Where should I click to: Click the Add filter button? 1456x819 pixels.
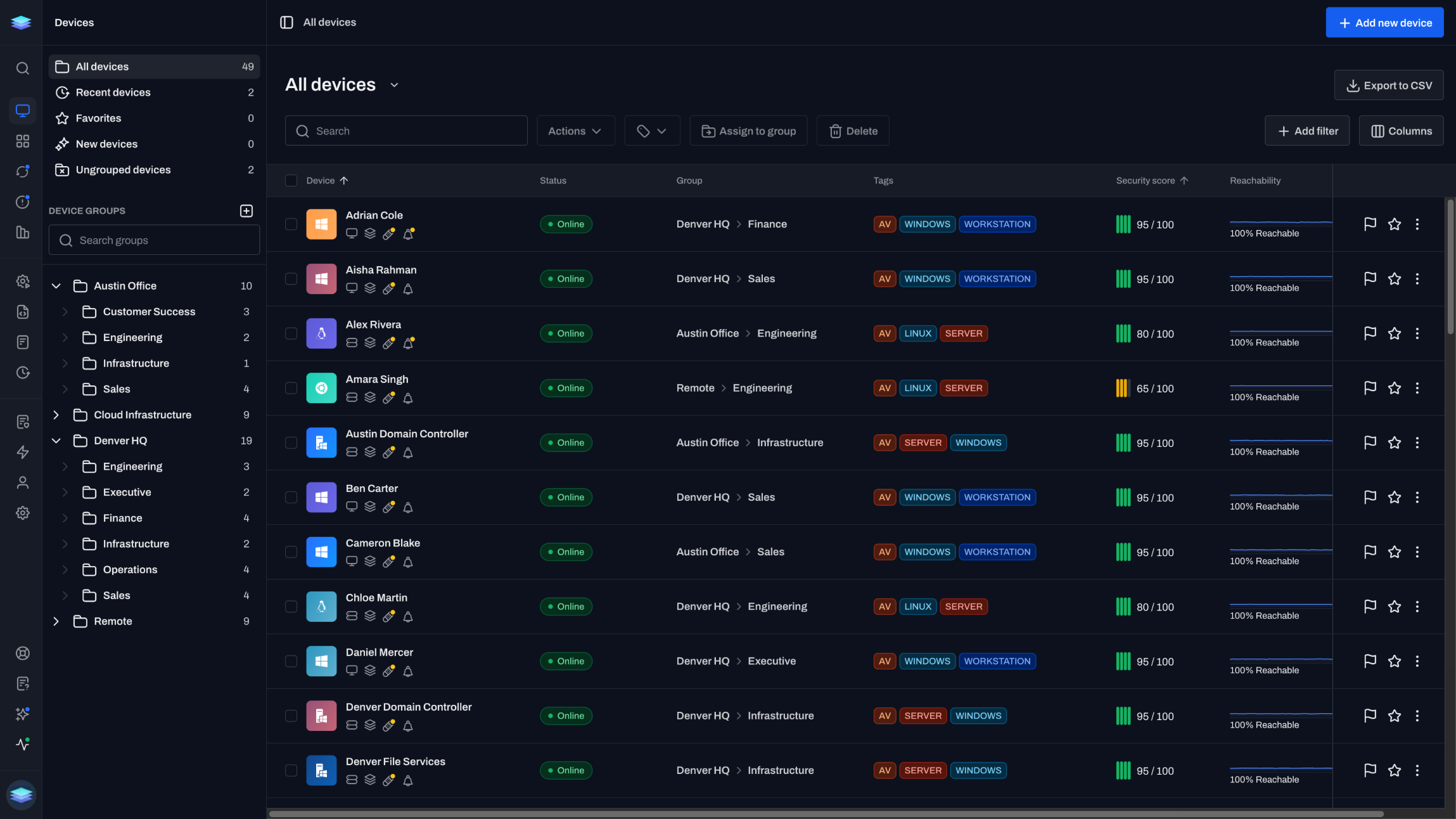(x=1307, y=131)
